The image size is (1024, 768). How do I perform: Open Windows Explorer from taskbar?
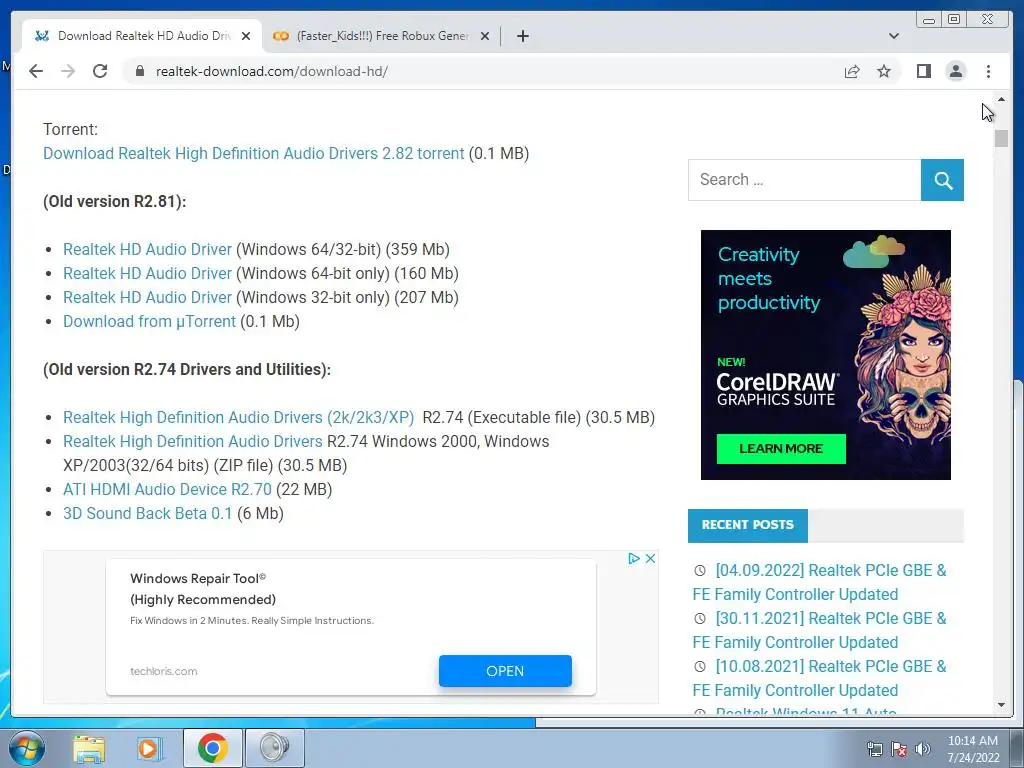[x=89, y=748]
